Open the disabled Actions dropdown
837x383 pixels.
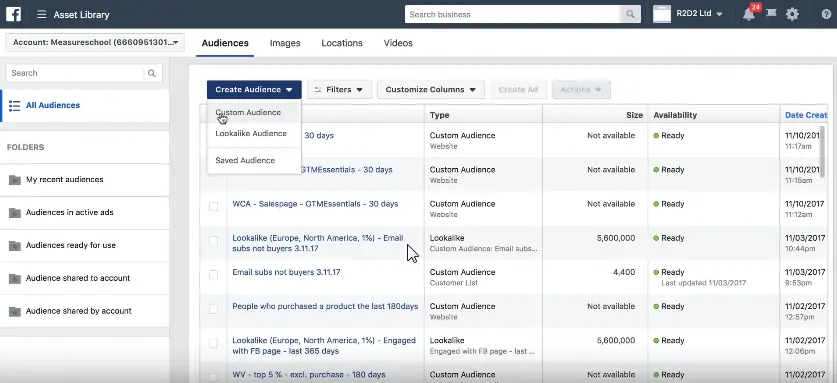581,90
